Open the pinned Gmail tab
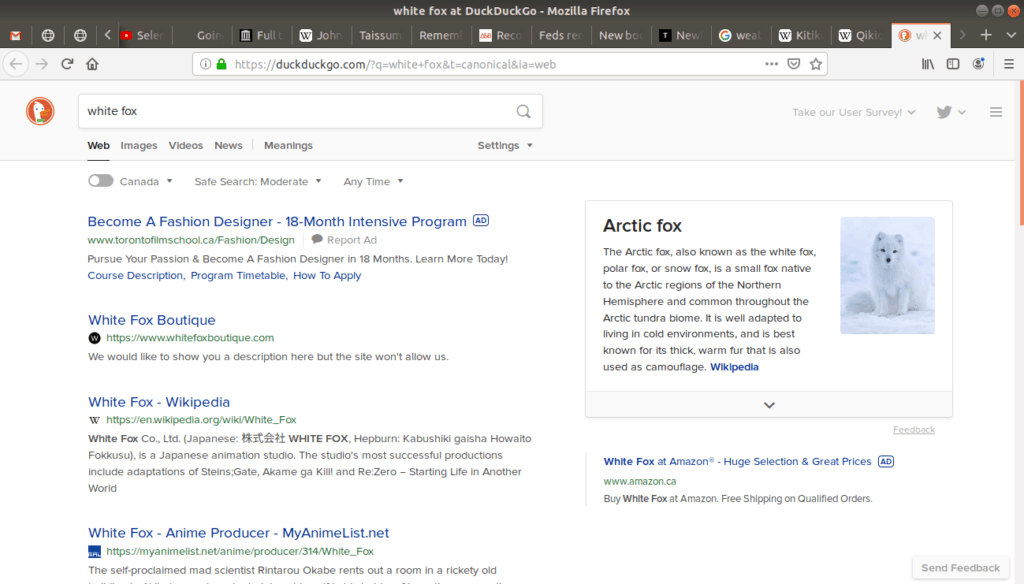 (x=16, y=35)
